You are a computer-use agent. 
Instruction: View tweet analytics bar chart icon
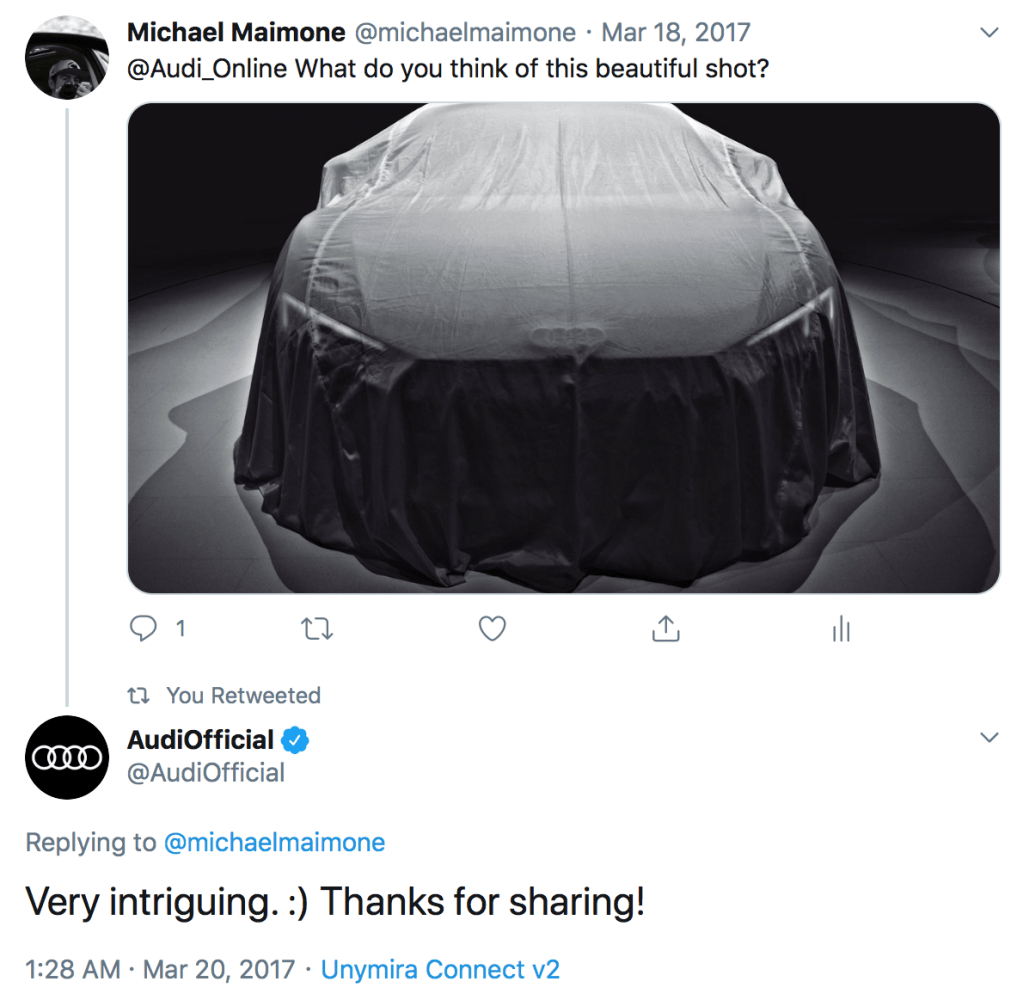[x=841, y=628]
